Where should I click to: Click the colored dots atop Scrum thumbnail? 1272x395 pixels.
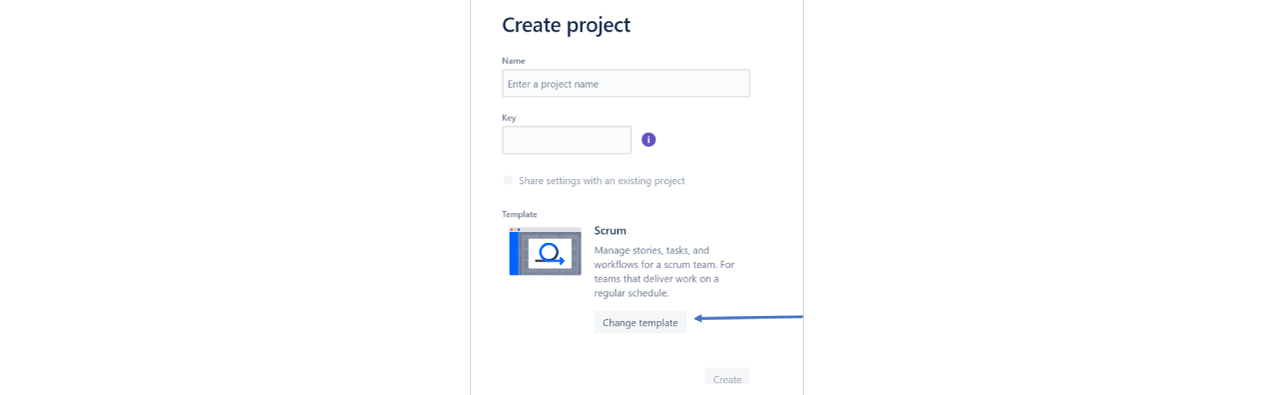515,229
